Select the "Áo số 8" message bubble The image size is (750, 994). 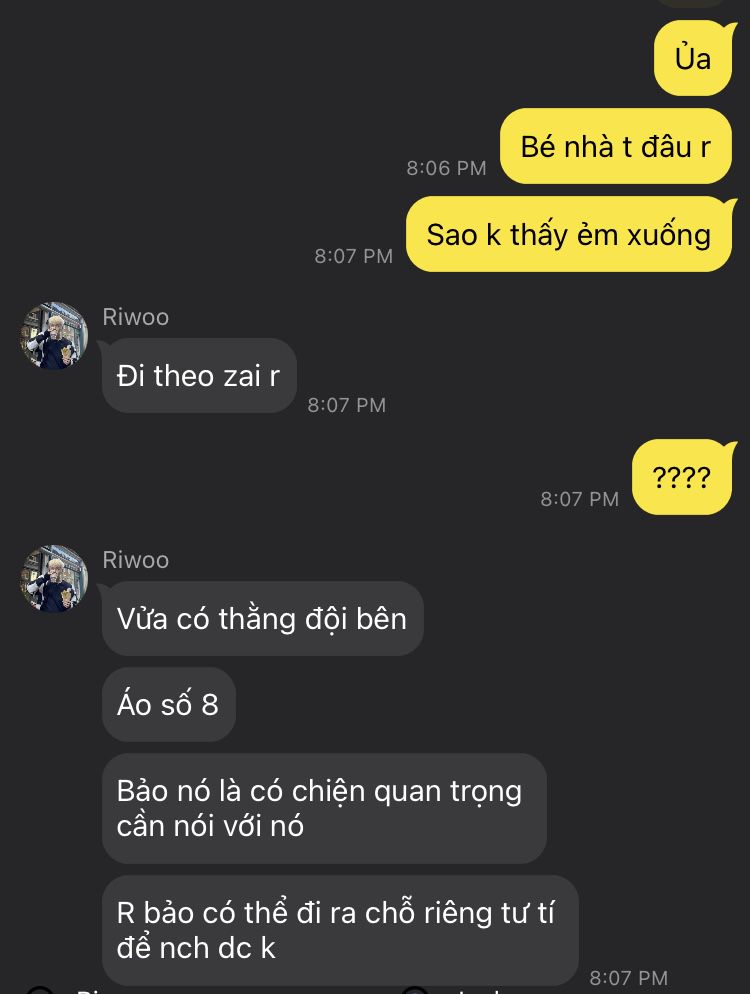(169, 704)
